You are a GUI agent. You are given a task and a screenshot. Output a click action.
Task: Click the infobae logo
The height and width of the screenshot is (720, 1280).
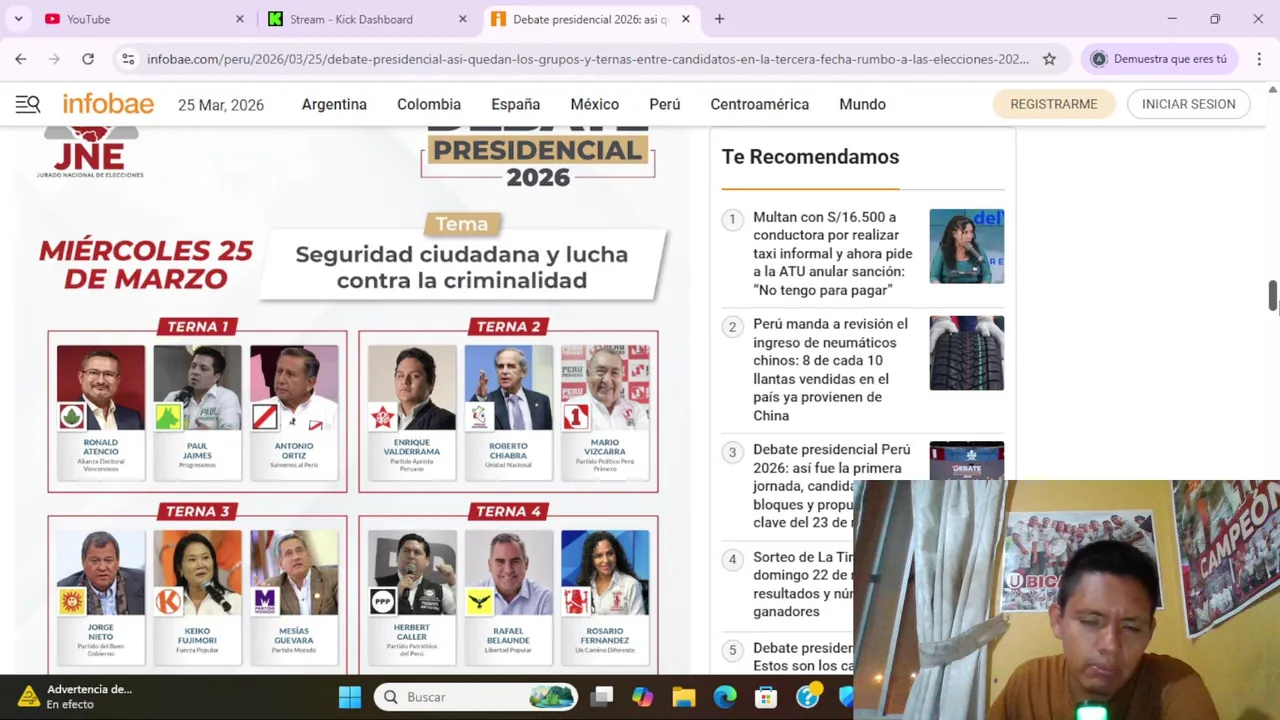(x=108, y=104)
